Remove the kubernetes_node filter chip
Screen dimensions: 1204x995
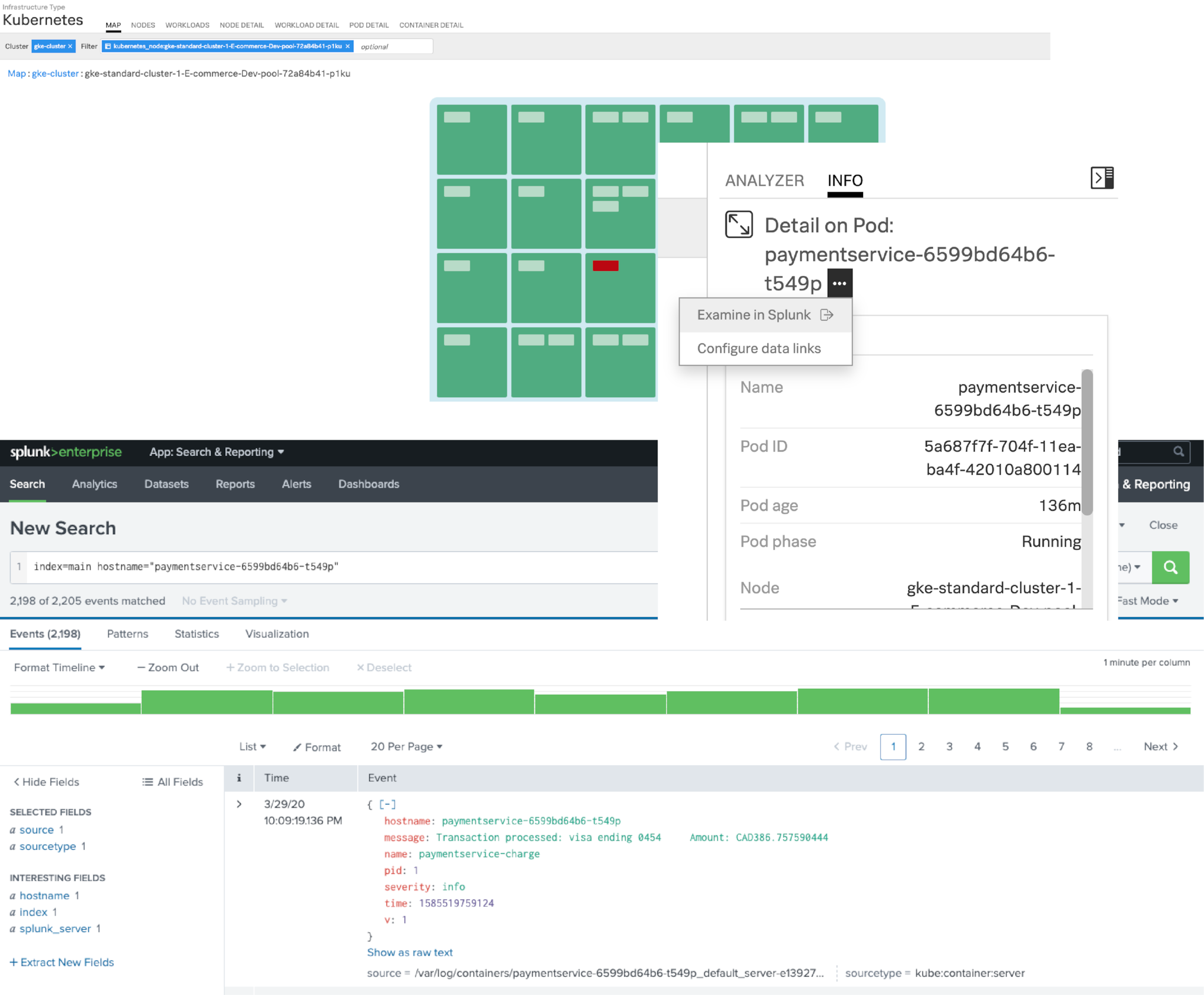pyautogui.click(x=347, y=46)
